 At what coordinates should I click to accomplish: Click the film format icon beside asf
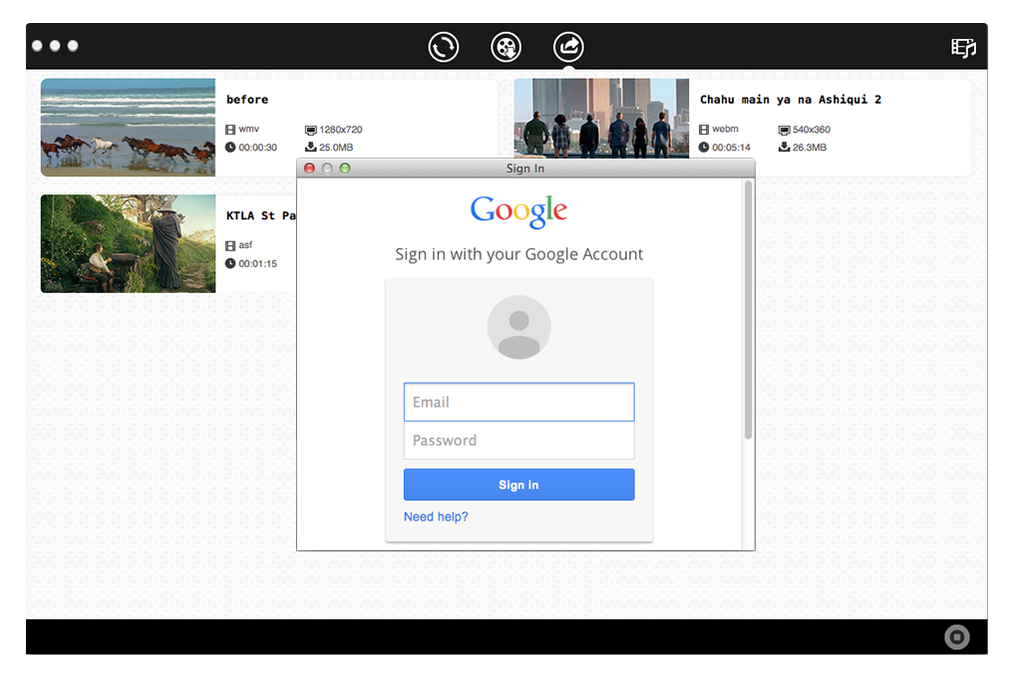[230, 245]
